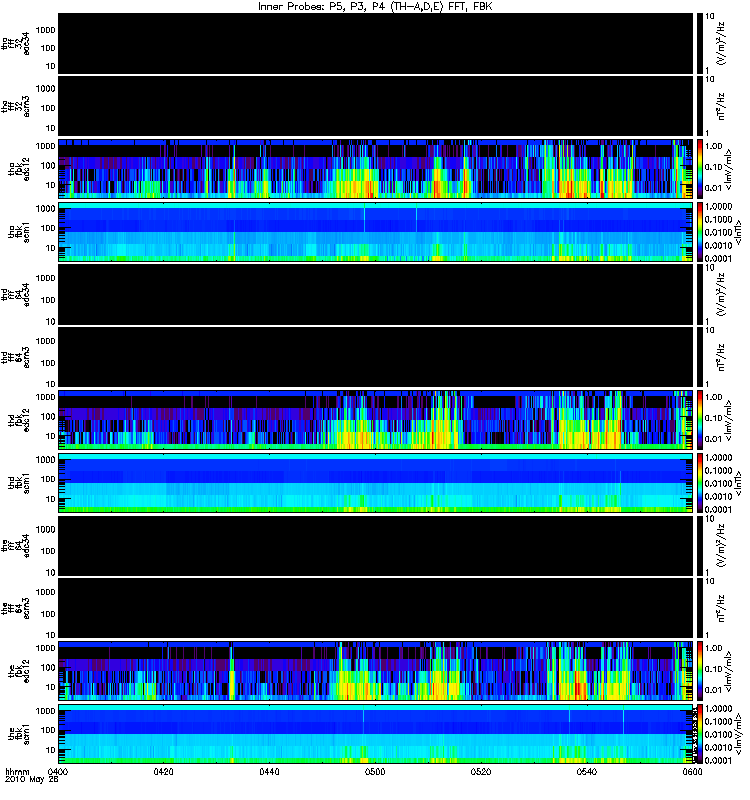The width and height of the screenshot is (750, 800).
Task: Select the thd fbk scm1 spectrogram panel
Action: 376,483
